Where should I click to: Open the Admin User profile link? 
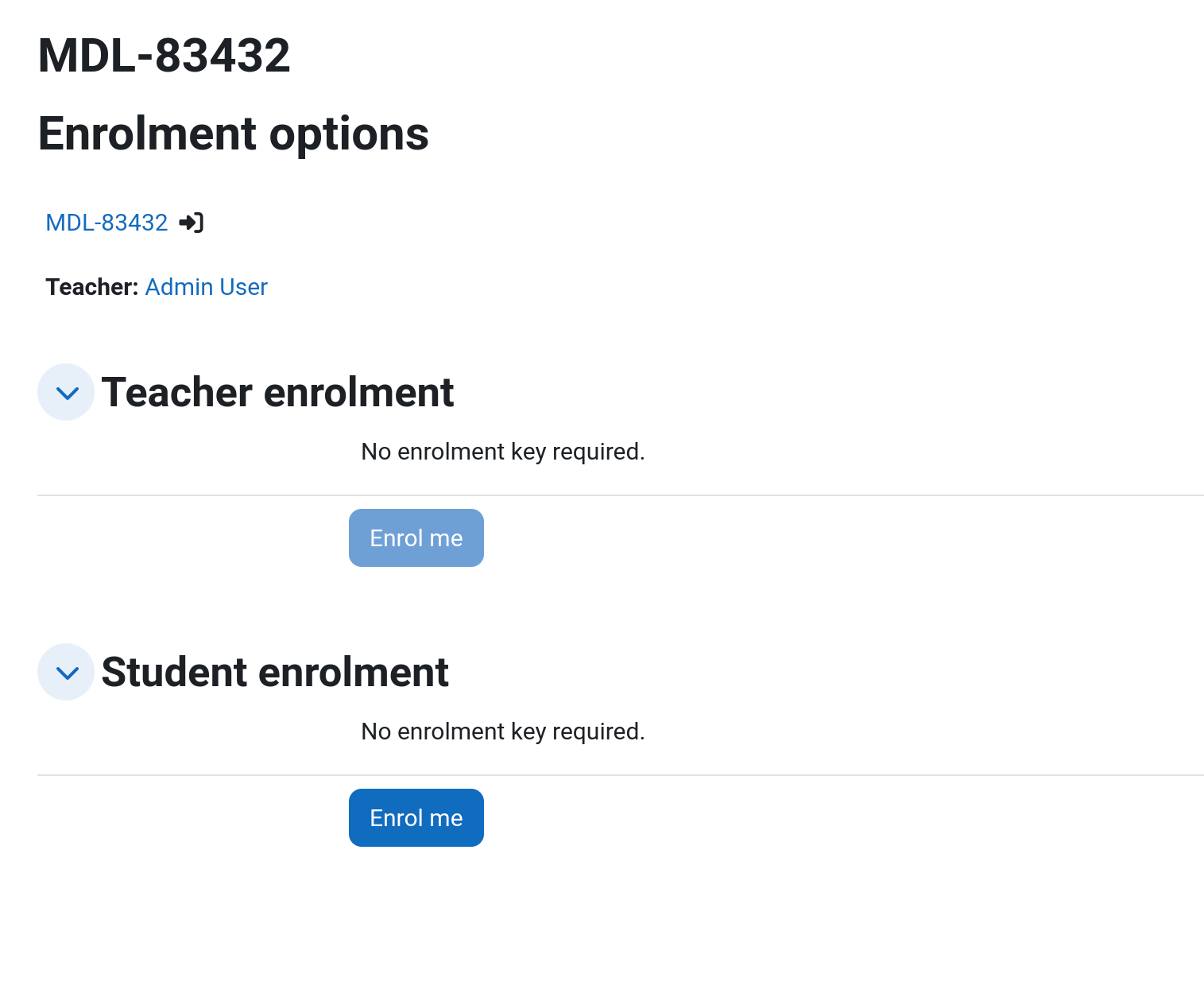206,287
